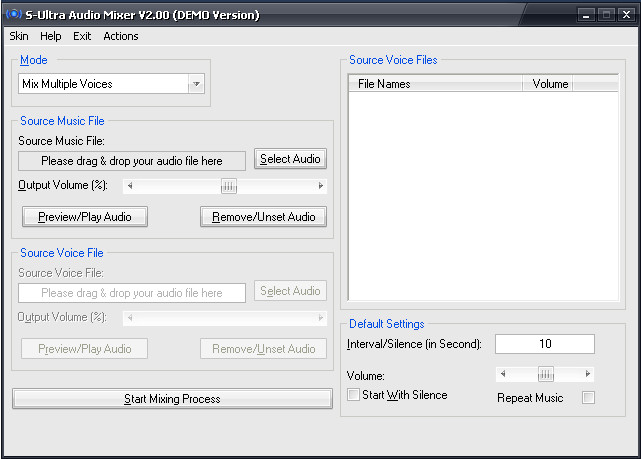Click the Interval/Silence seconds input field
The width and height of the screenshot is (641, 459).
(545, 344)
